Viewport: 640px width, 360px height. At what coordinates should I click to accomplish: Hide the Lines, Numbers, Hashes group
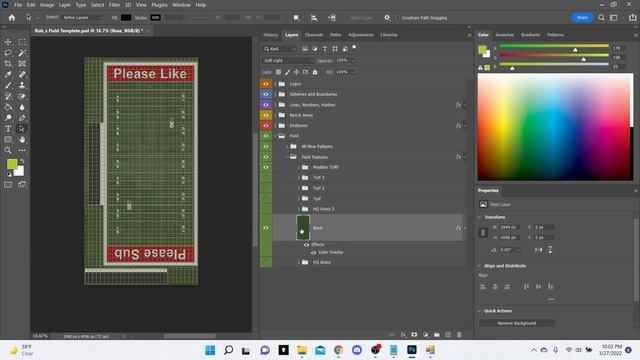[266, 105]
